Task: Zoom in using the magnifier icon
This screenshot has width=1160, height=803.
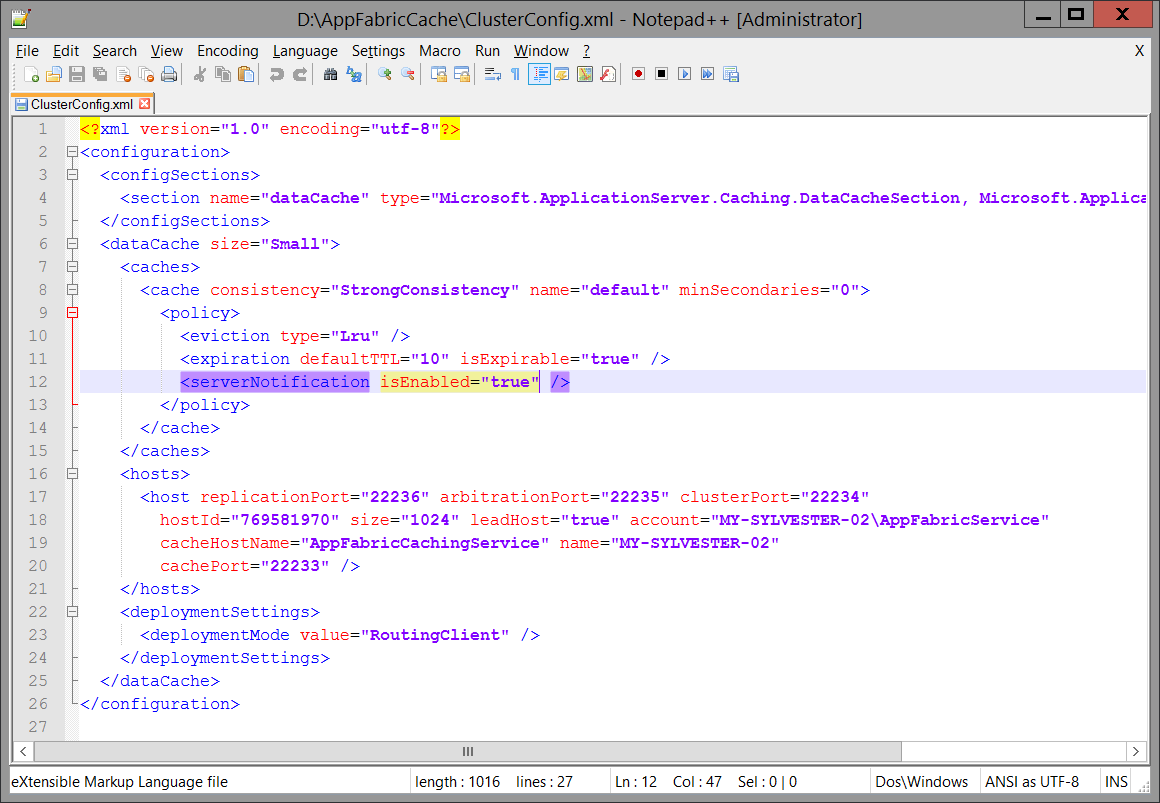Action: [387, 73]
